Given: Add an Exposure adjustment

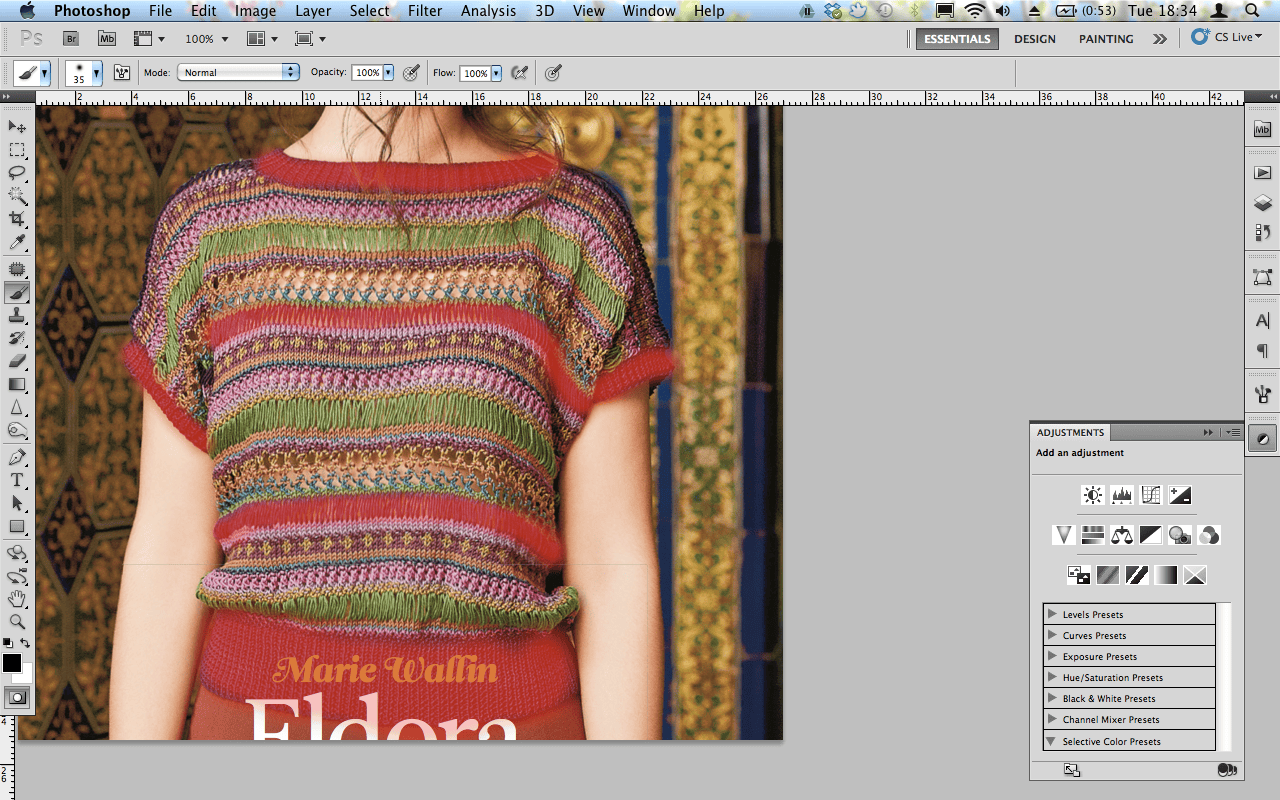Looking at the screenshot, I should tap(1180, 495).
